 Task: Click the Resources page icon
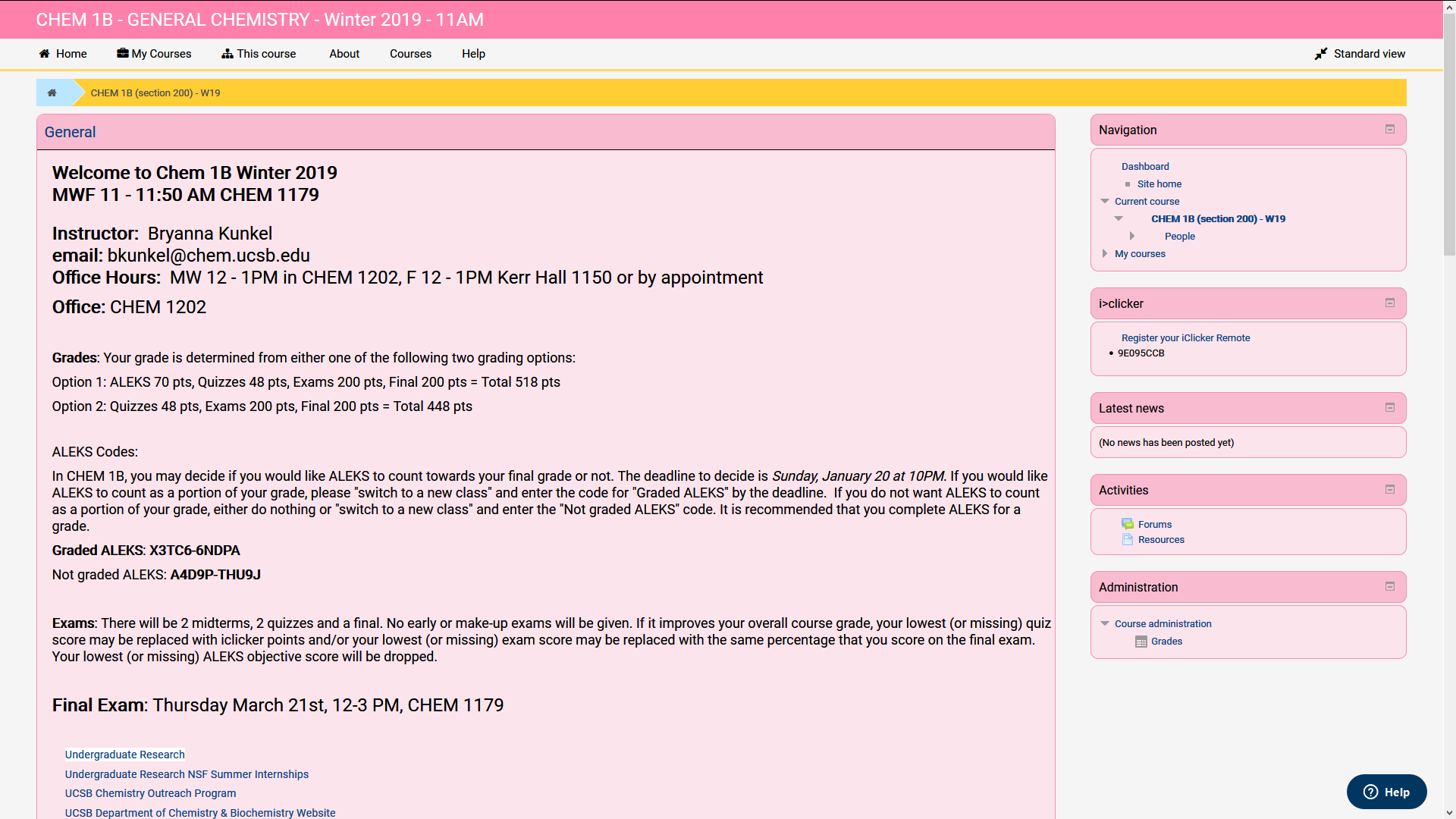tap(1128, 540)
